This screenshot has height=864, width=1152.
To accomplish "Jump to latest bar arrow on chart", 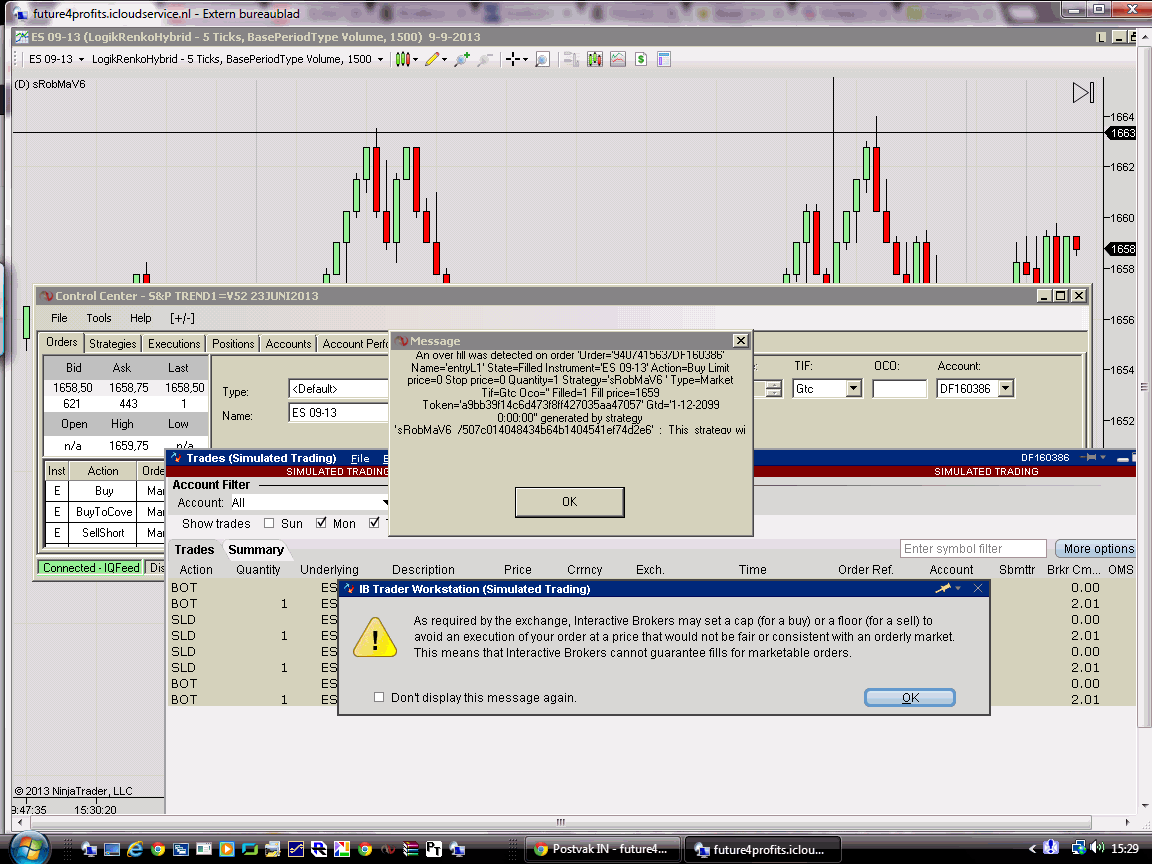I will tap(1083, 93).
